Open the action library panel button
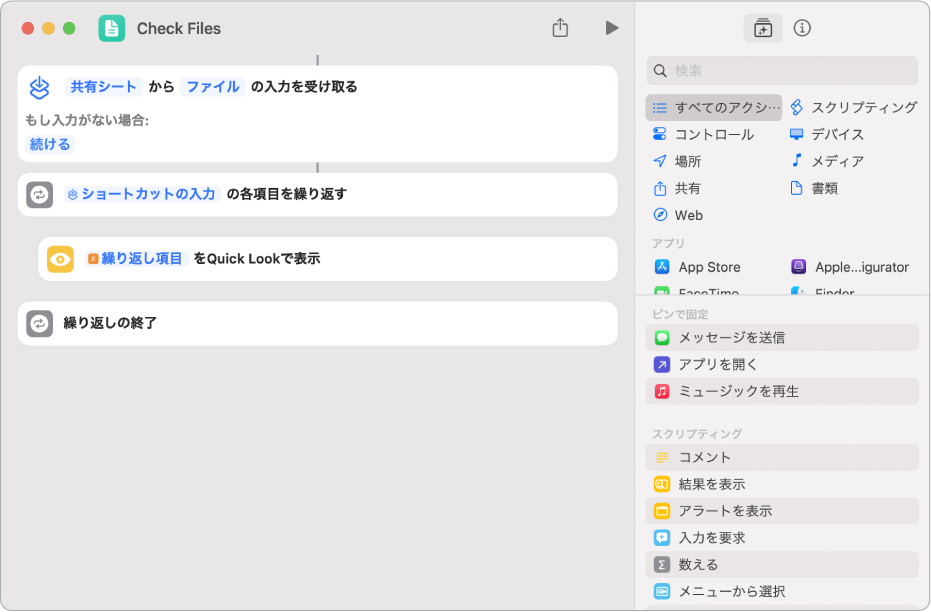 762,28
